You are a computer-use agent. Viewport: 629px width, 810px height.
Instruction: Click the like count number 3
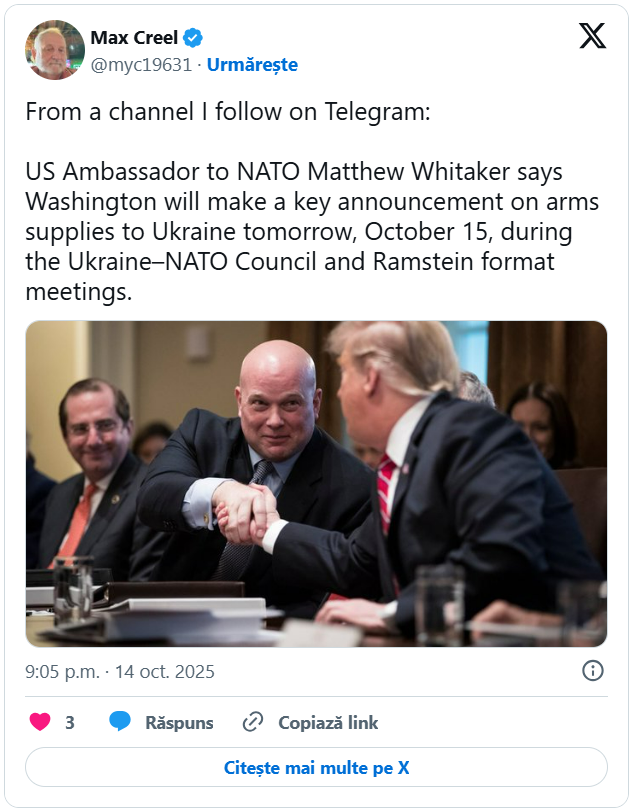pyautogui.click(x=70, y=723)
